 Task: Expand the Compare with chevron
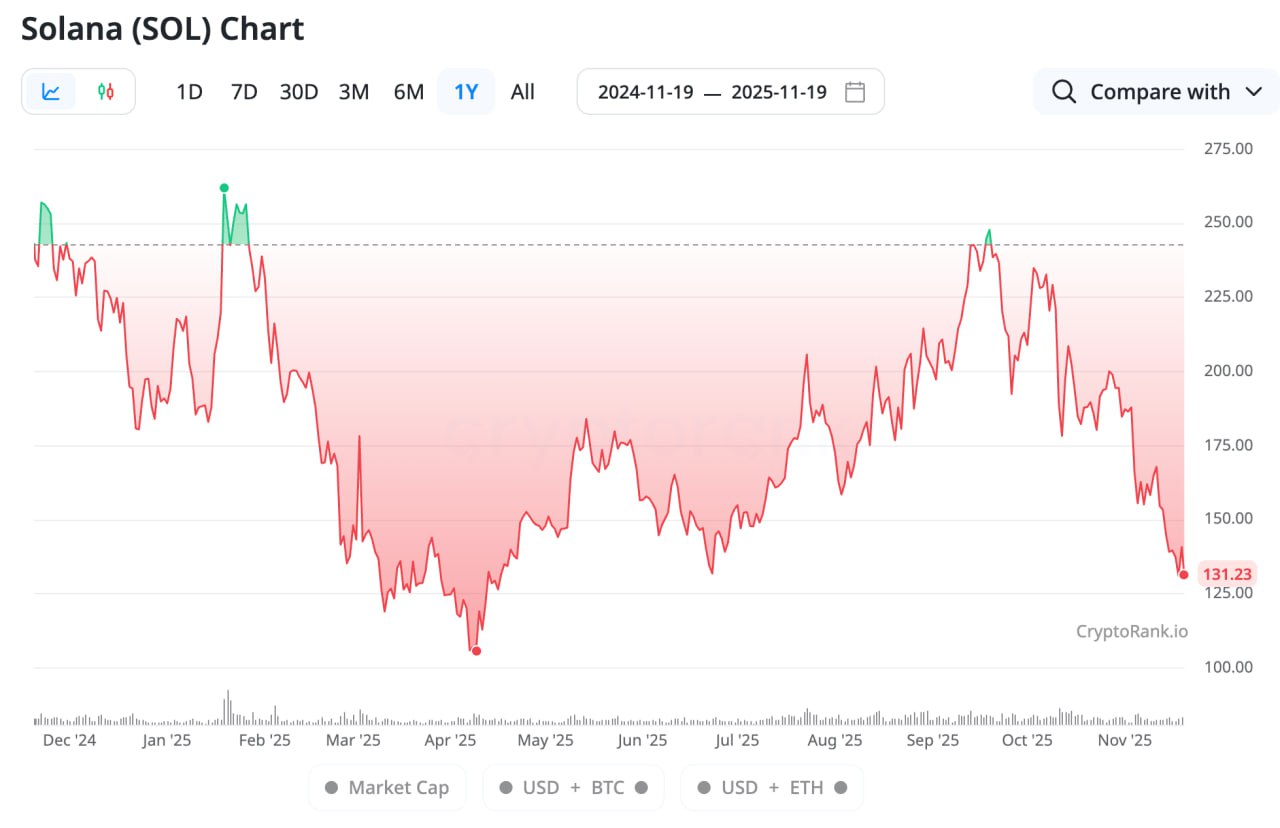[1254, 92]
